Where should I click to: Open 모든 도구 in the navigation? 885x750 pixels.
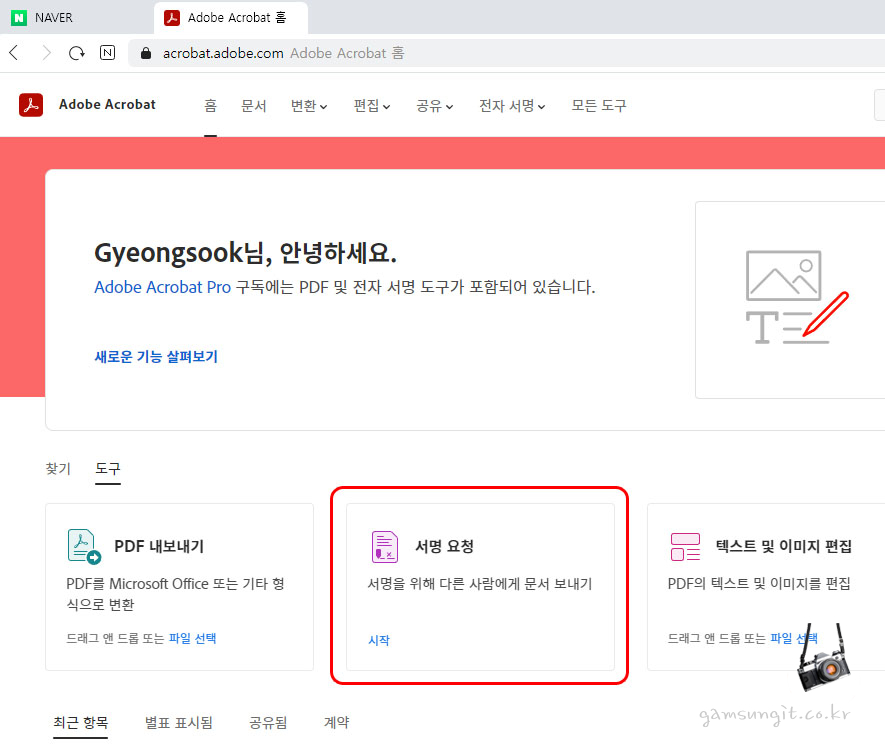pyautogui.click(x=599, y=106)
